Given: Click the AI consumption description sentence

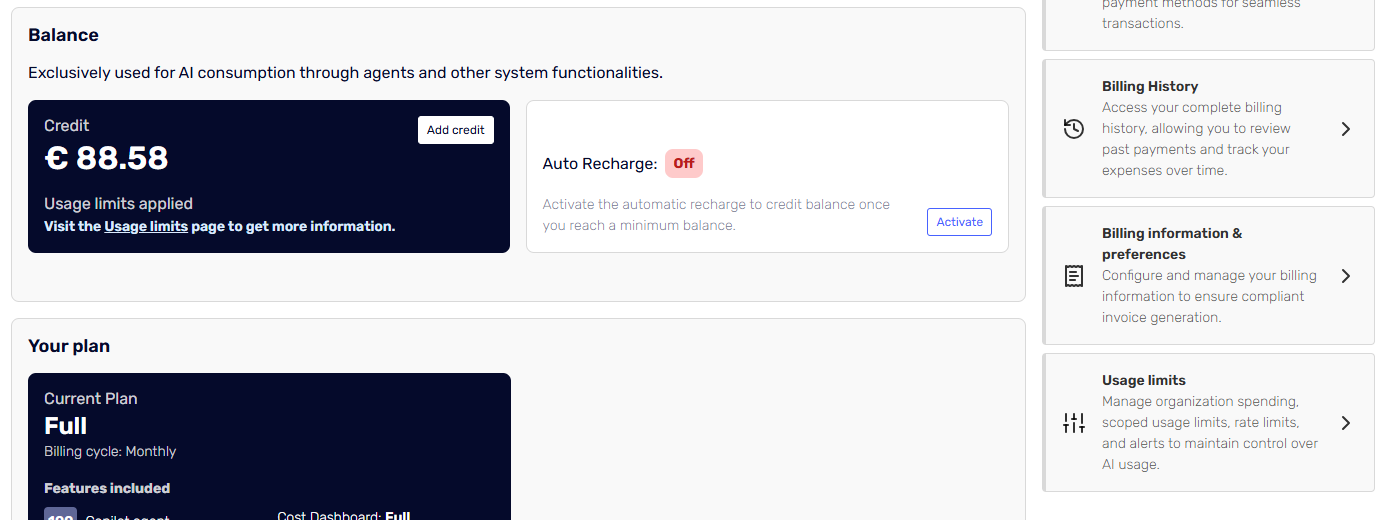Looking at the screenshot, I should tap(345, 73).
